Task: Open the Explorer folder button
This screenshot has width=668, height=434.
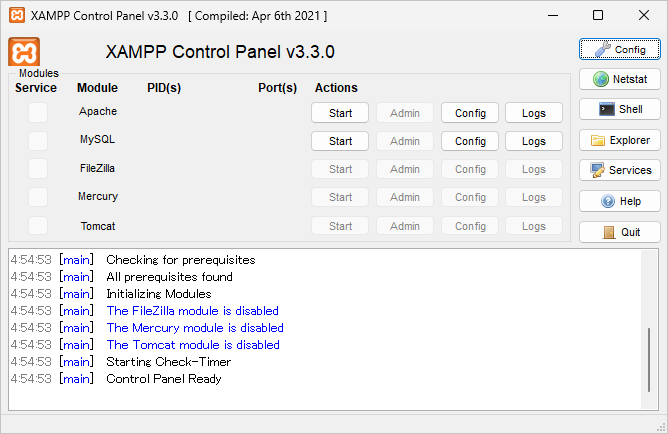Action: [619, 140]
